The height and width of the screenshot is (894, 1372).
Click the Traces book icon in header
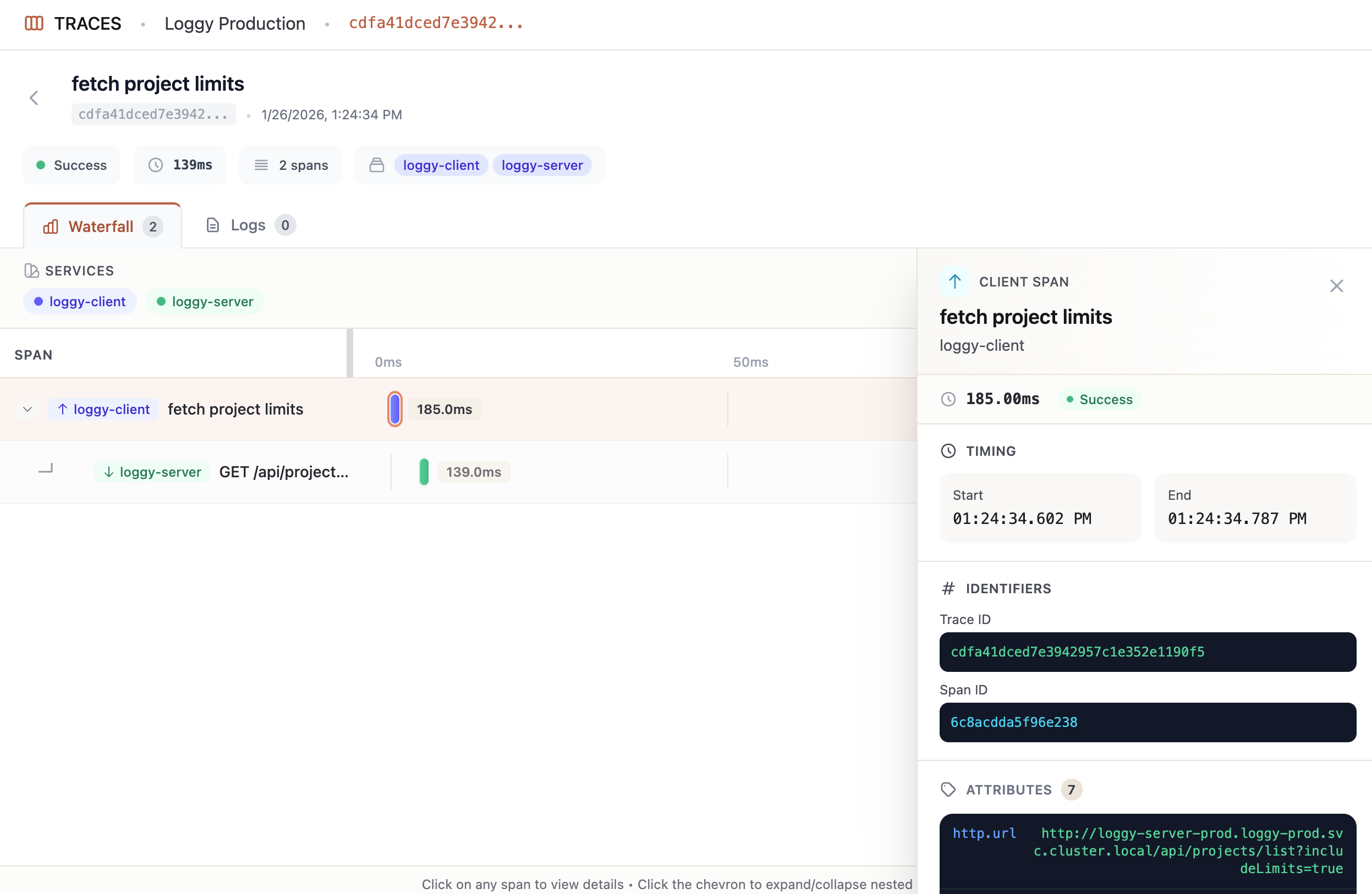point(34,23)
